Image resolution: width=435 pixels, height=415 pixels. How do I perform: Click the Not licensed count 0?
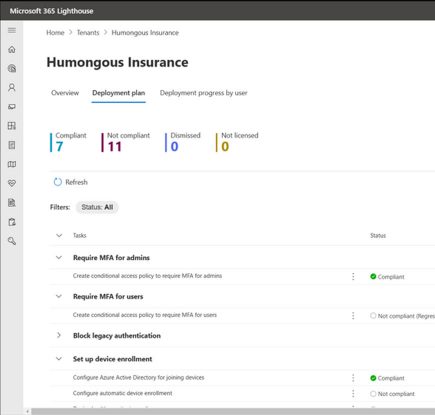point(225,146)
